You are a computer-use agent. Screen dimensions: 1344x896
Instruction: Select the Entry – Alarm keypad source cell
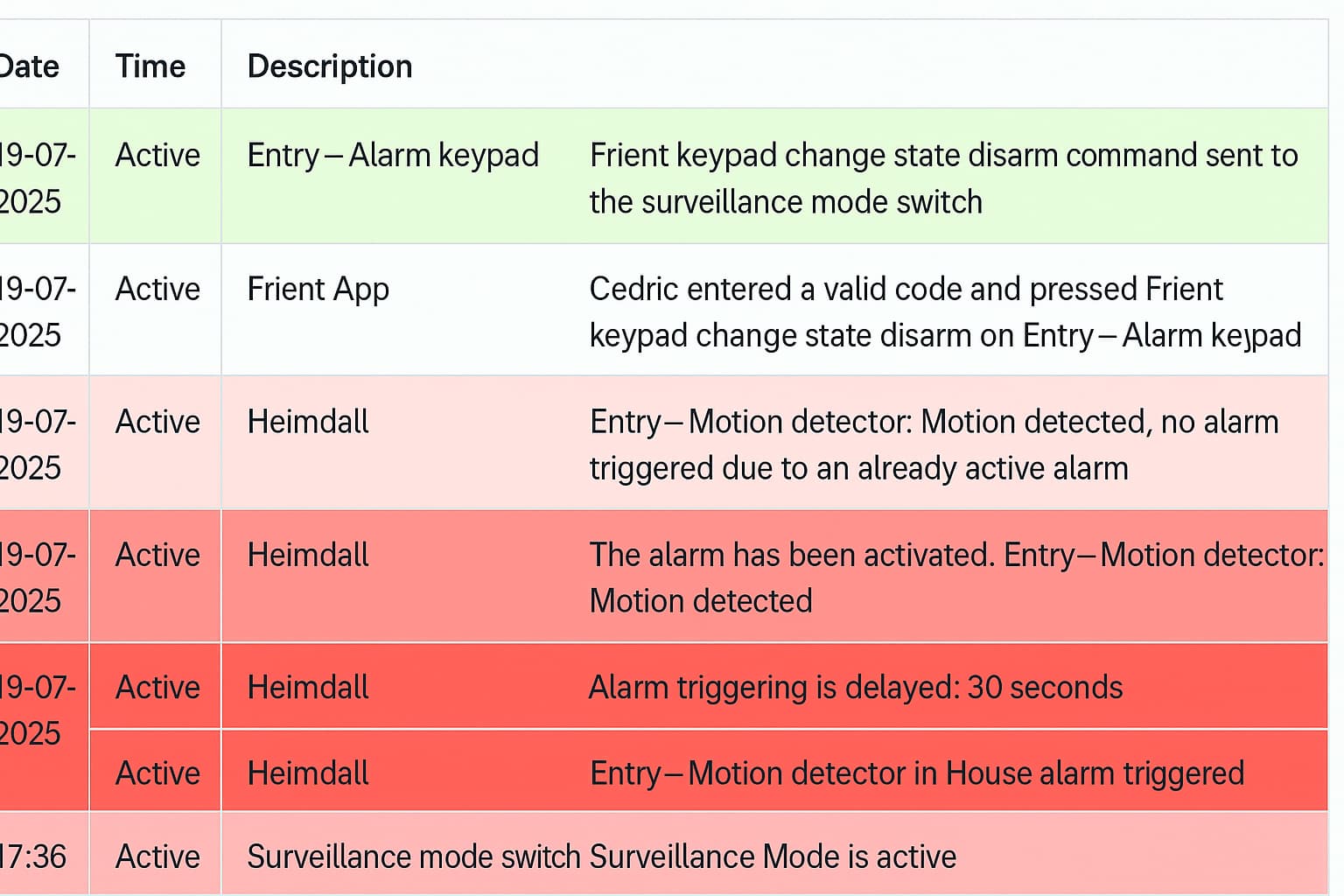click(x=393, y=156)
